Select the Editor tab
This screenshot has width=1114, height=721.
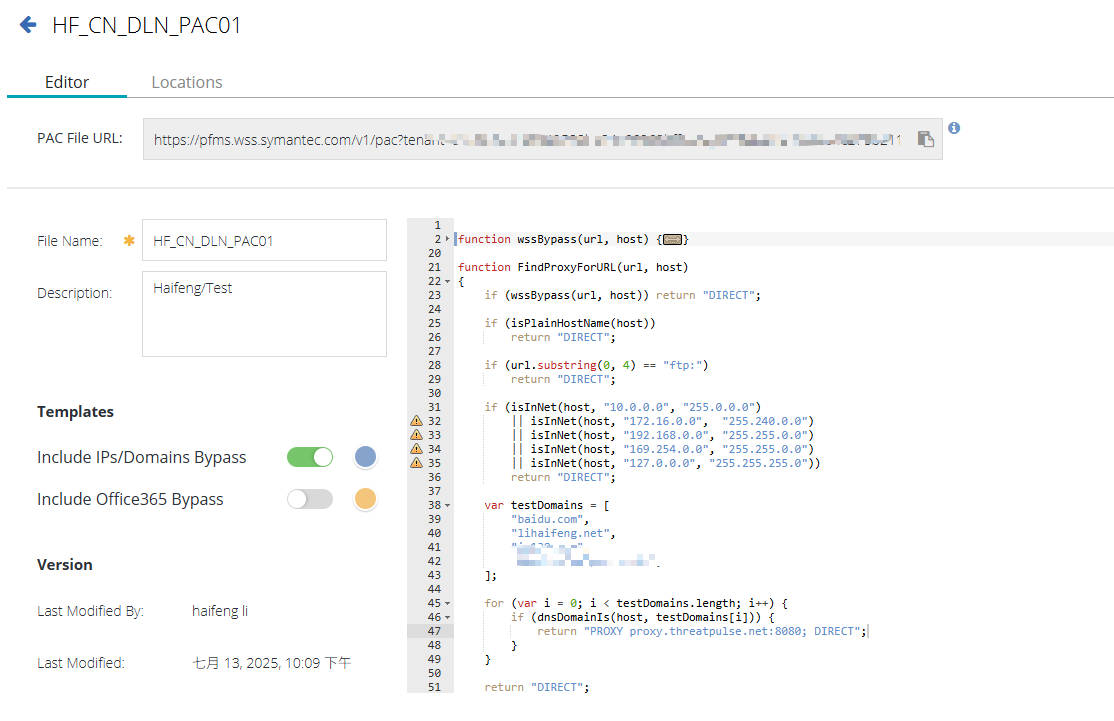pos(66,82)
